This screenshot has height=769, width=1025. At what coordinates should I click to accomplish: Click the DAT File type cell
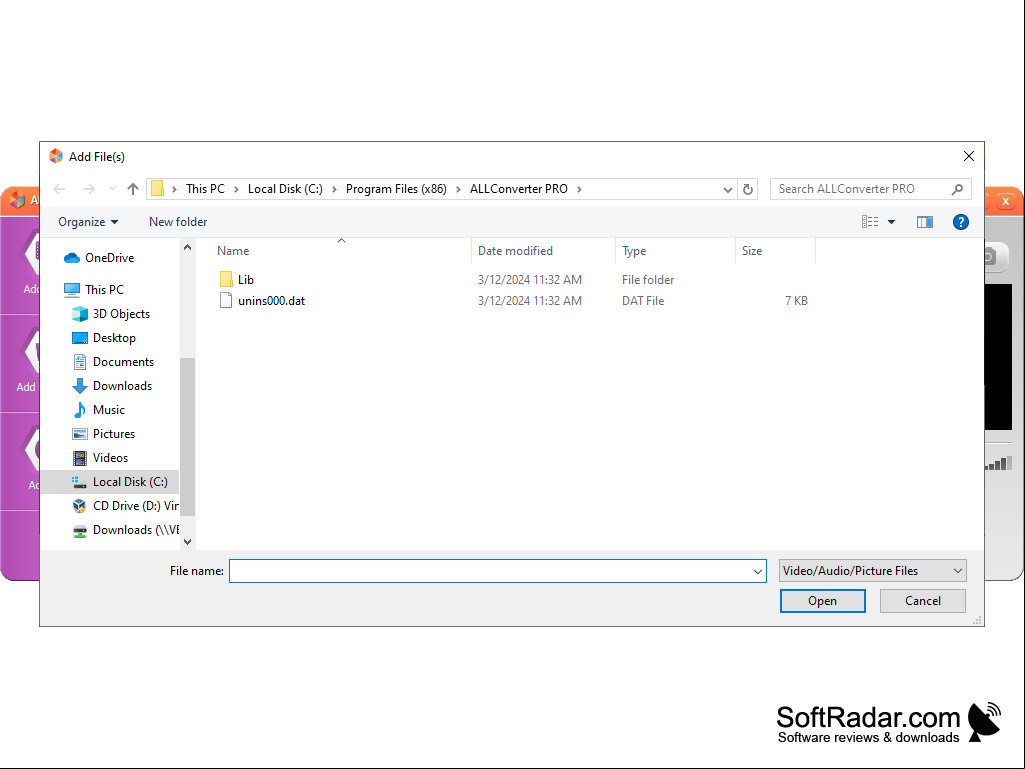(643, 301)
